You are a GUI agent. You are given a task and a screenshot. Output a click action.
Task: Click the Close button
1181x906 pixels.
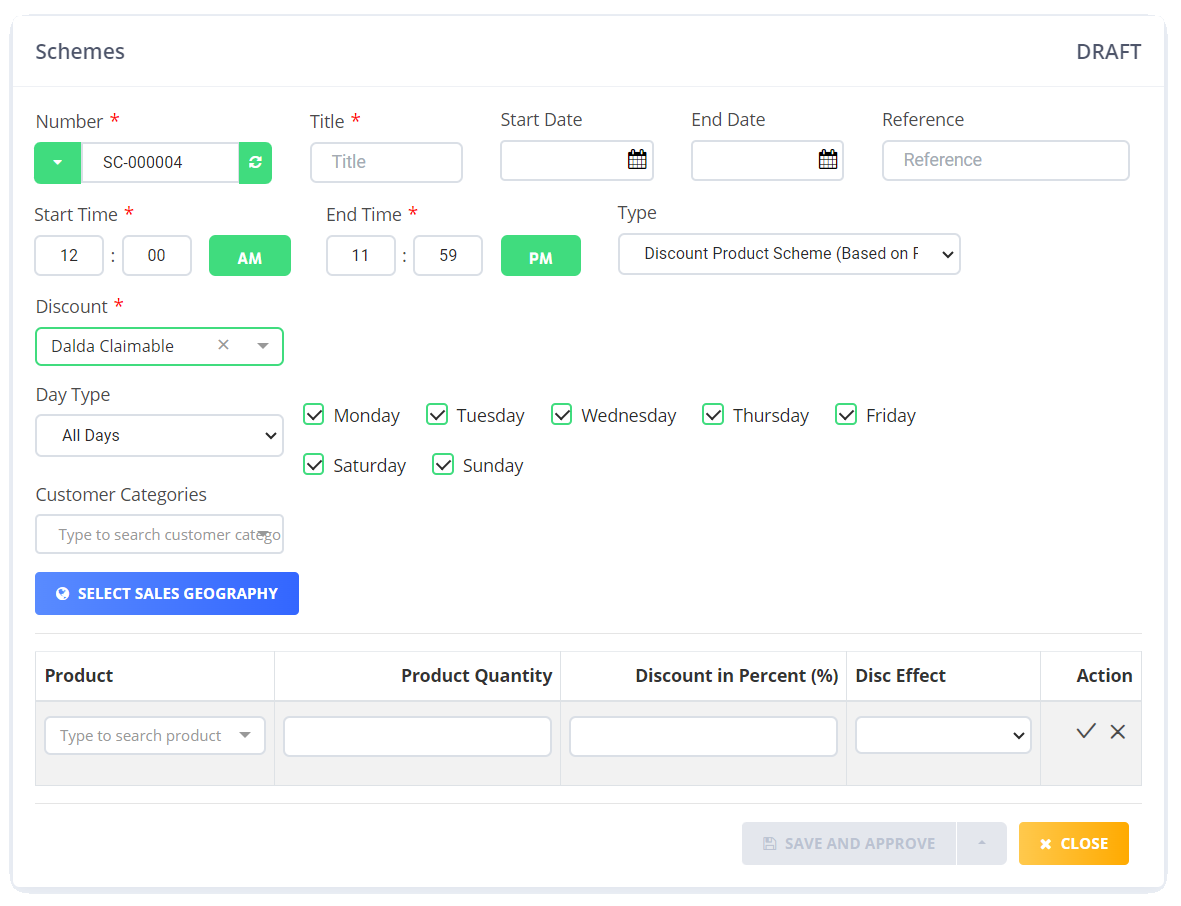click(x=1073, y=843)
